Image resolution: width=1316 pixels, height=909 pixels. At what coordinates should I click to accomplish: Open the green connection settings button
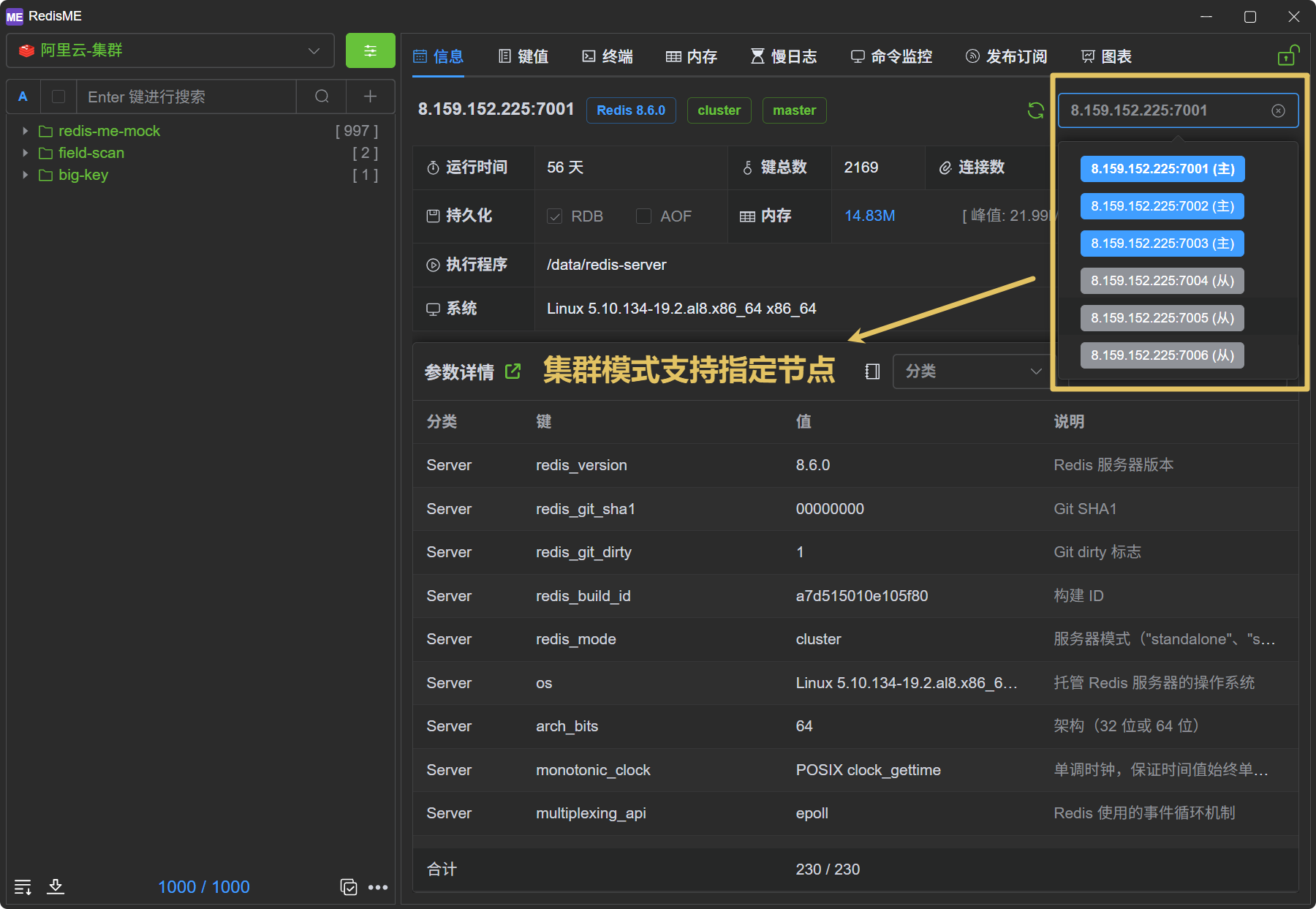[x=370, y=50]
